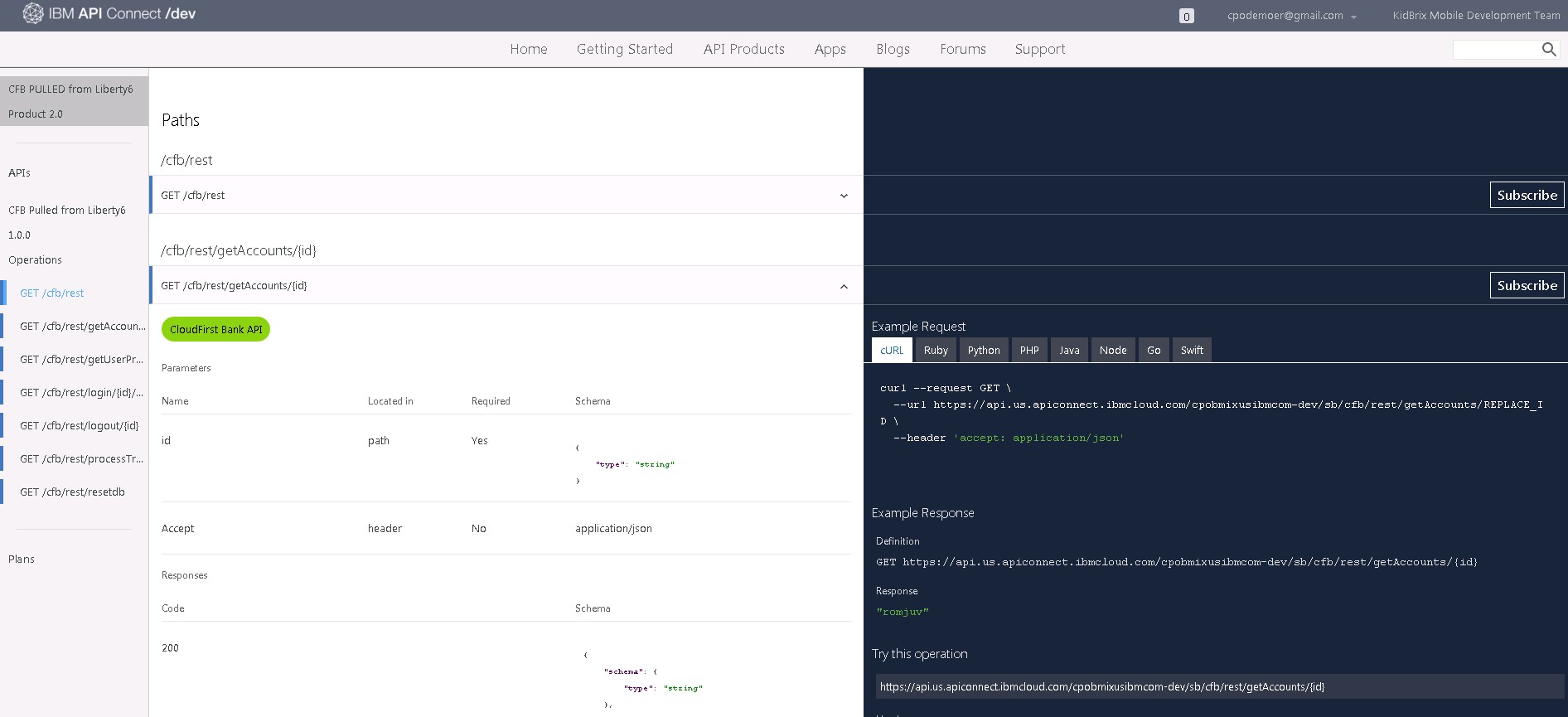Click the "romjuv" example response value
Viewport: 1568px width, 717px height.
(x=902, y=612)
